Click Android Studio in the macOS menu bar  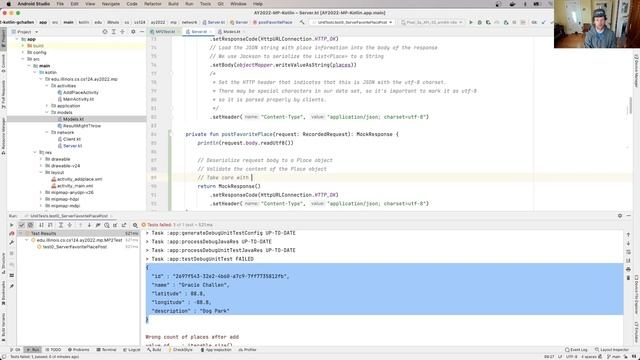pos(33,4)
